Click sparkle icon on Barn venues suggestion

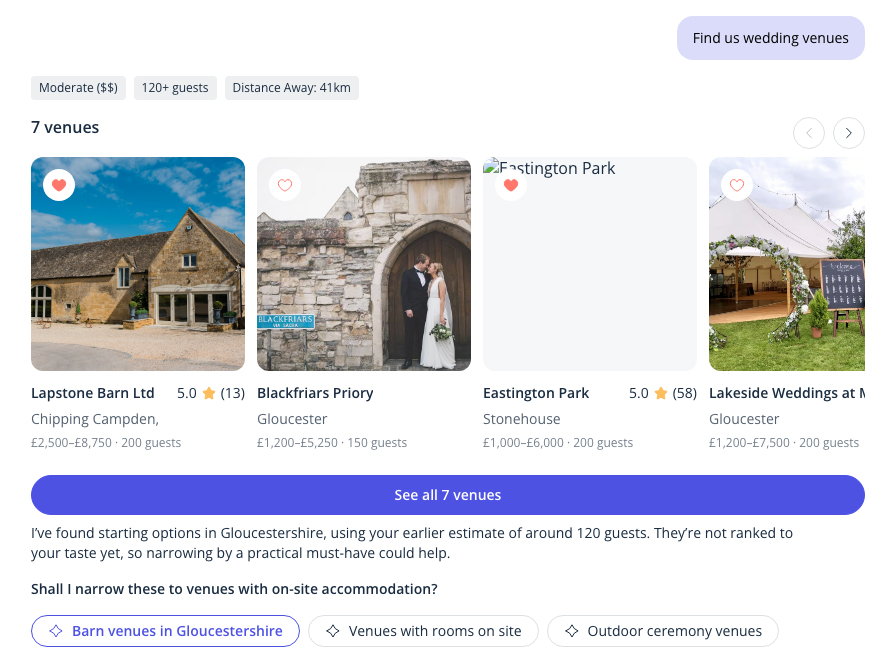56,631
